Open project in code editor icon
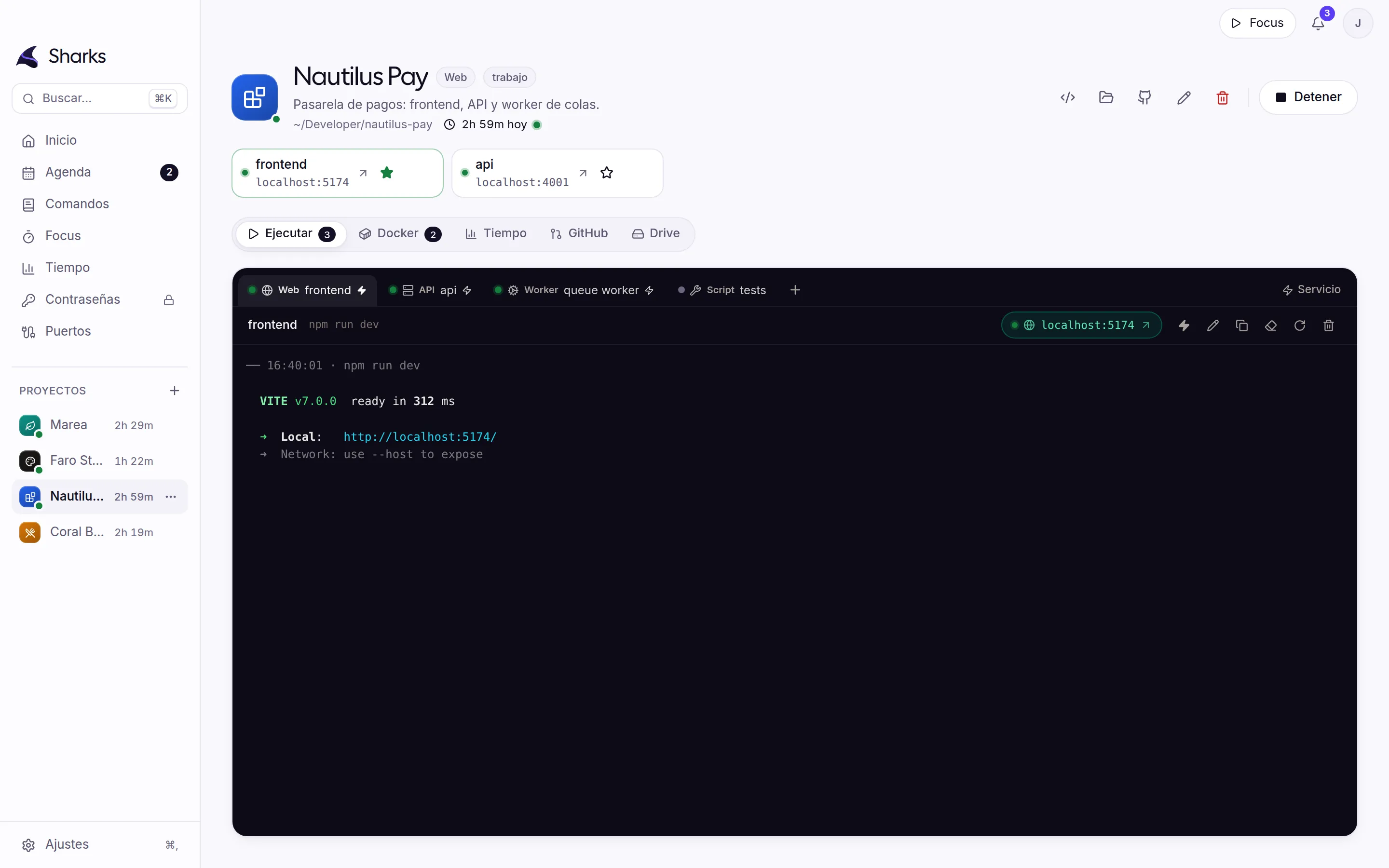The height and width of the screenshot is (868, 1389). click(1068, 97)
